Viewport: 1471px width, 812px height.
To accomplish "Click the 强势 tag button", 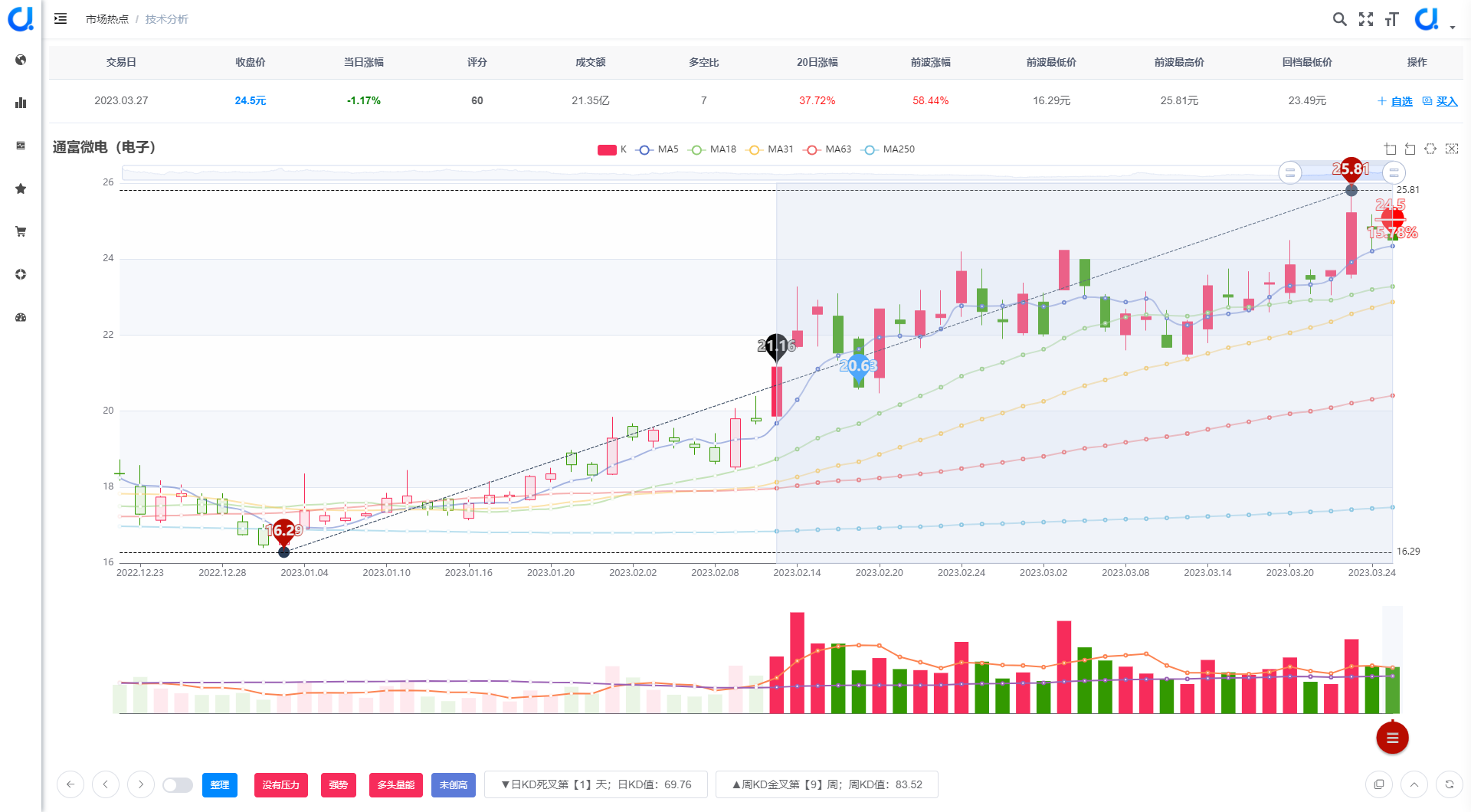I will click(x=339, y=785).
